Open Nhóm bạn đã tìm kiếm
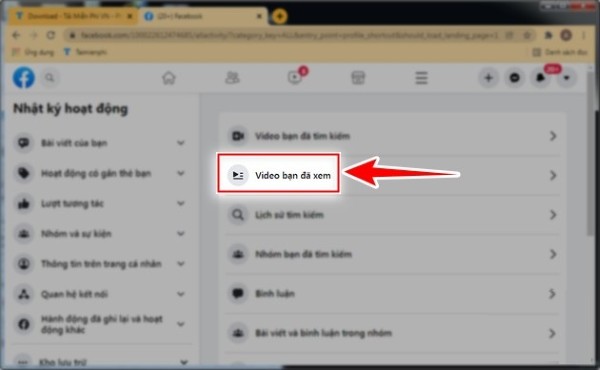The height and width of the screenshot is (370, 600). tap(392, 254)
